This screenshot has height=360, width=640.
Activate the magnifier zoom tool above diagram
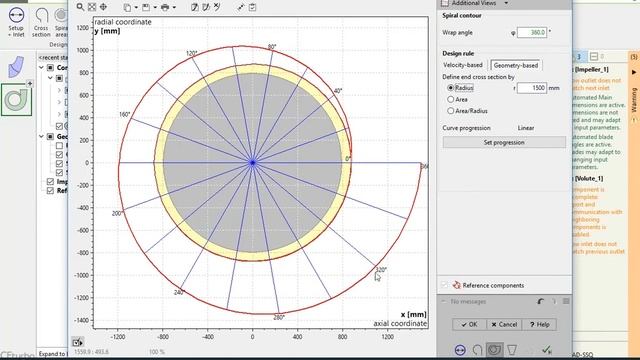pyautogui.click(x=80, y=7)
